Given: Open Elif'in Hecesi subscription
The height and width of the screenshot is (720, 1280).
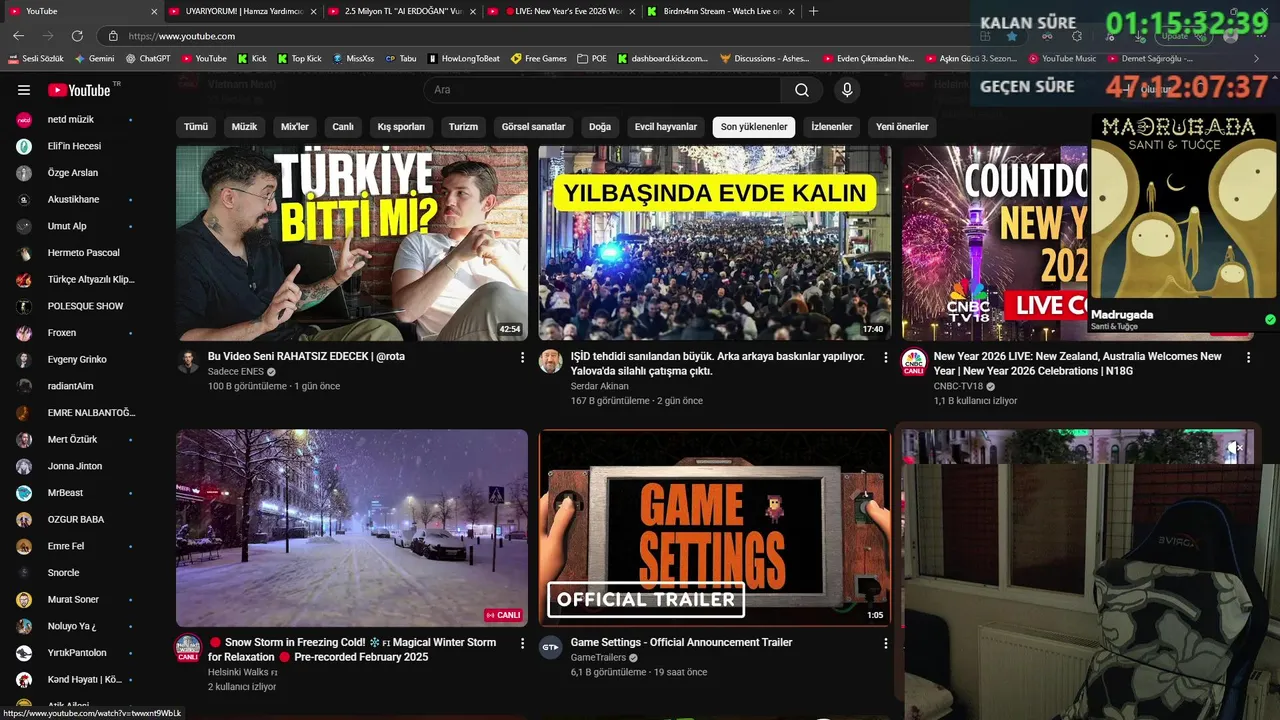Looking at the screenshot, I should coord(76,146).
